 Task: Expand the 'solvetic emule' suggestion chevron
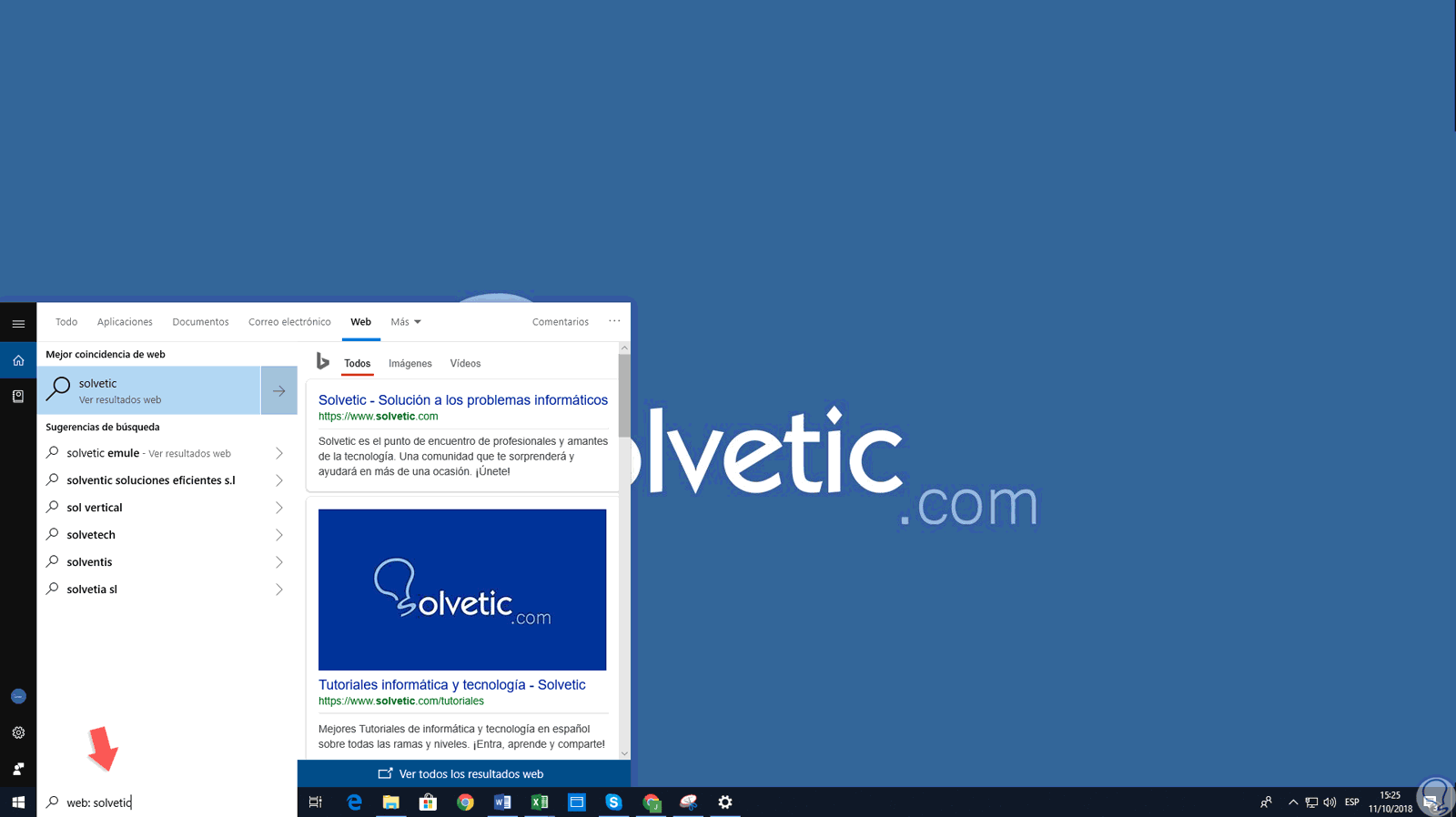[279, 453]
